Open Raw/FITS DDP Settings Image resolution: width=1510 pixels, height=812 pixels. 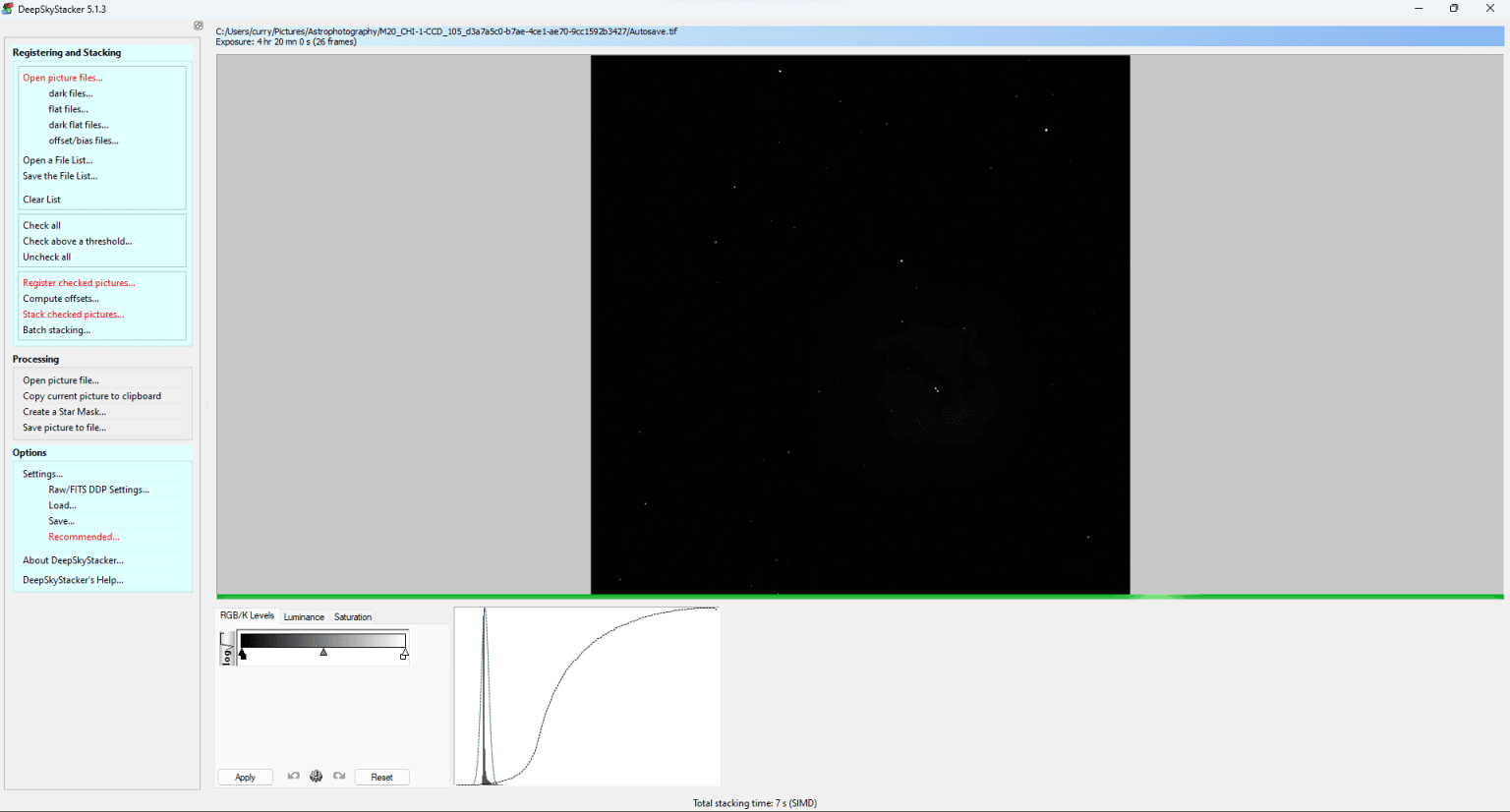point(98,489)
